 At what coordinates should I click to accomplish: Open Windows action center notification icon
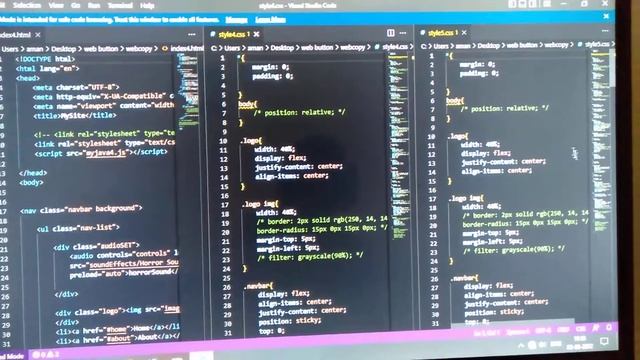pyautogui.click(x=604, y=340)
